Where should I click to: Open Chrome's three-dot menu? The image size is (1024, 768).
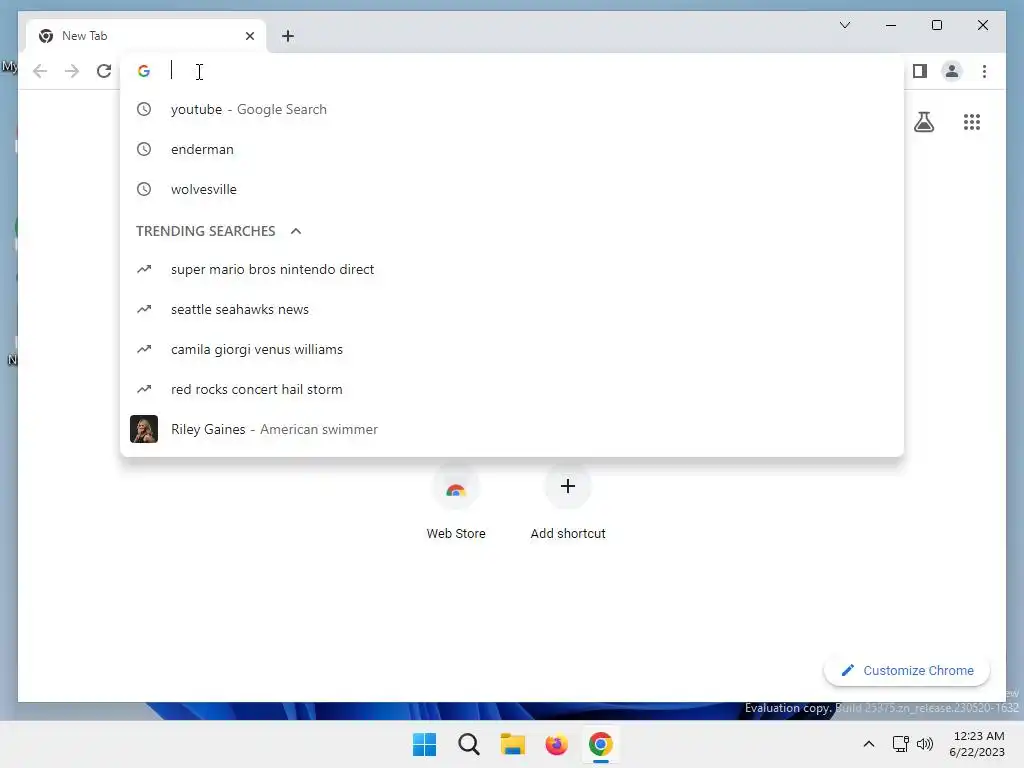click(984, 71)
